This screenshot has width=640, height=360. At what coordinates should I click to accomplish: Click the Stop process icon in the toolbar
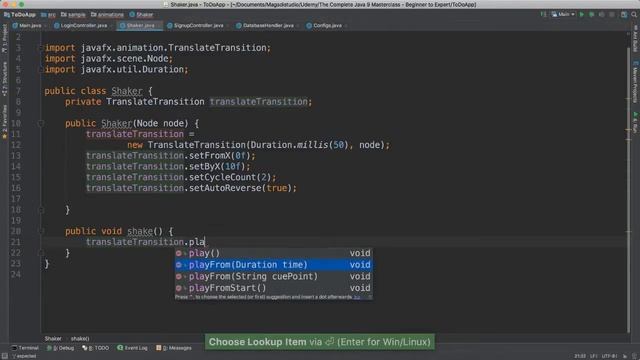point(611,14)
